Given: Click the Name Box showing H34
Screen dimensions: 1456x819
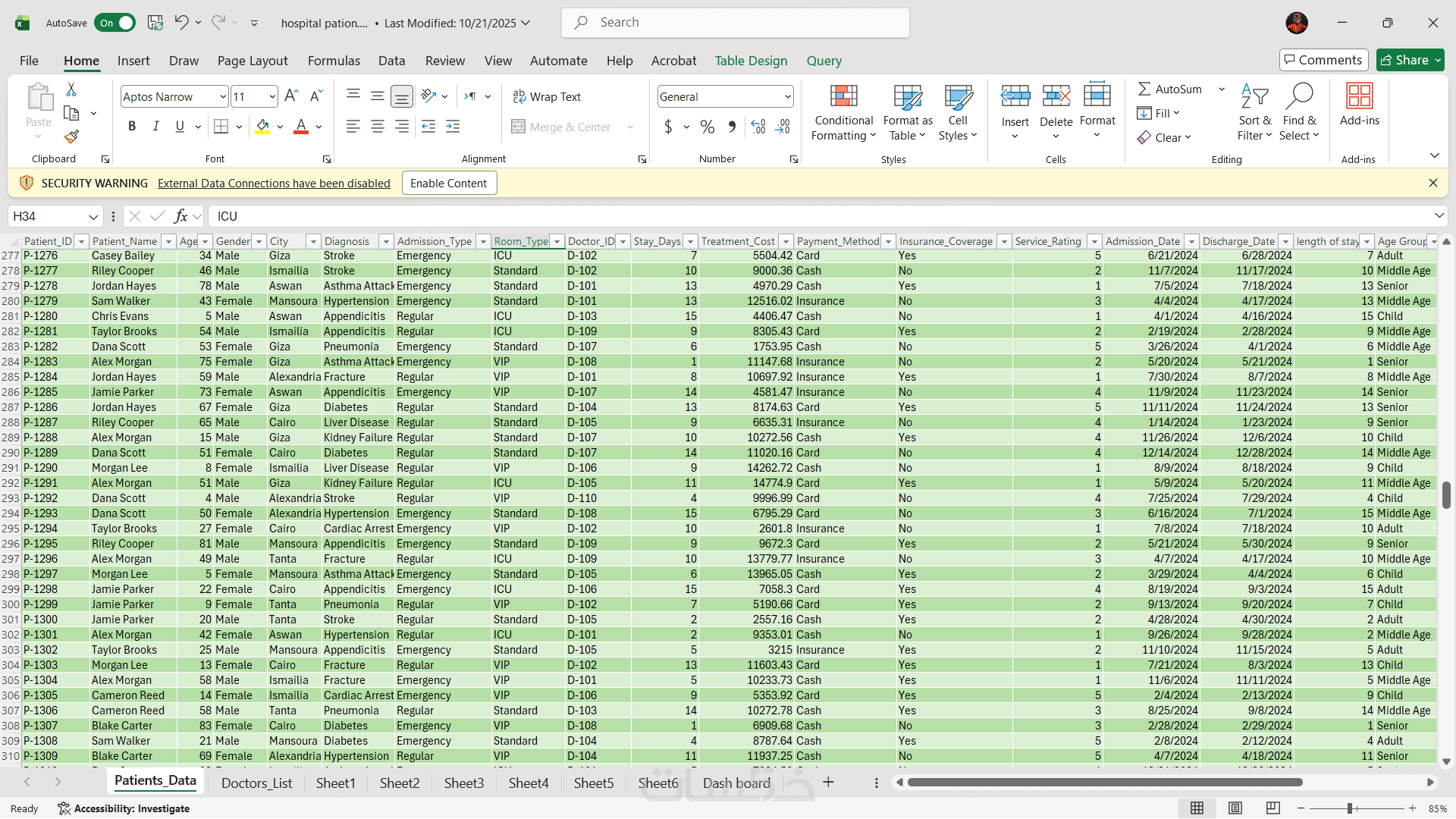Looking at the screenshot, I should [47, 216].
